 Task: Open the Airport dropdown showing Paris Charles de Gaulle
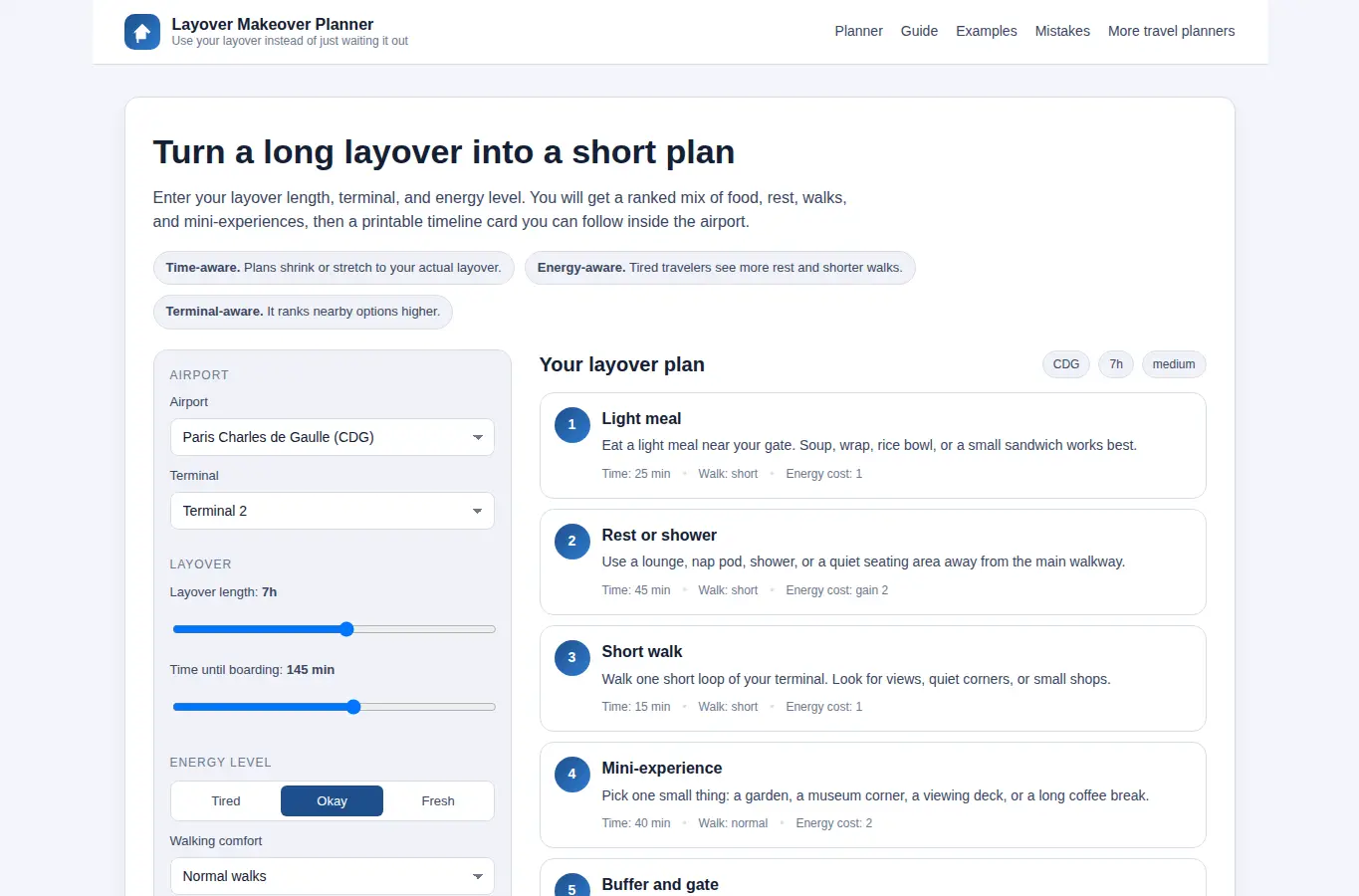[333, 437]
